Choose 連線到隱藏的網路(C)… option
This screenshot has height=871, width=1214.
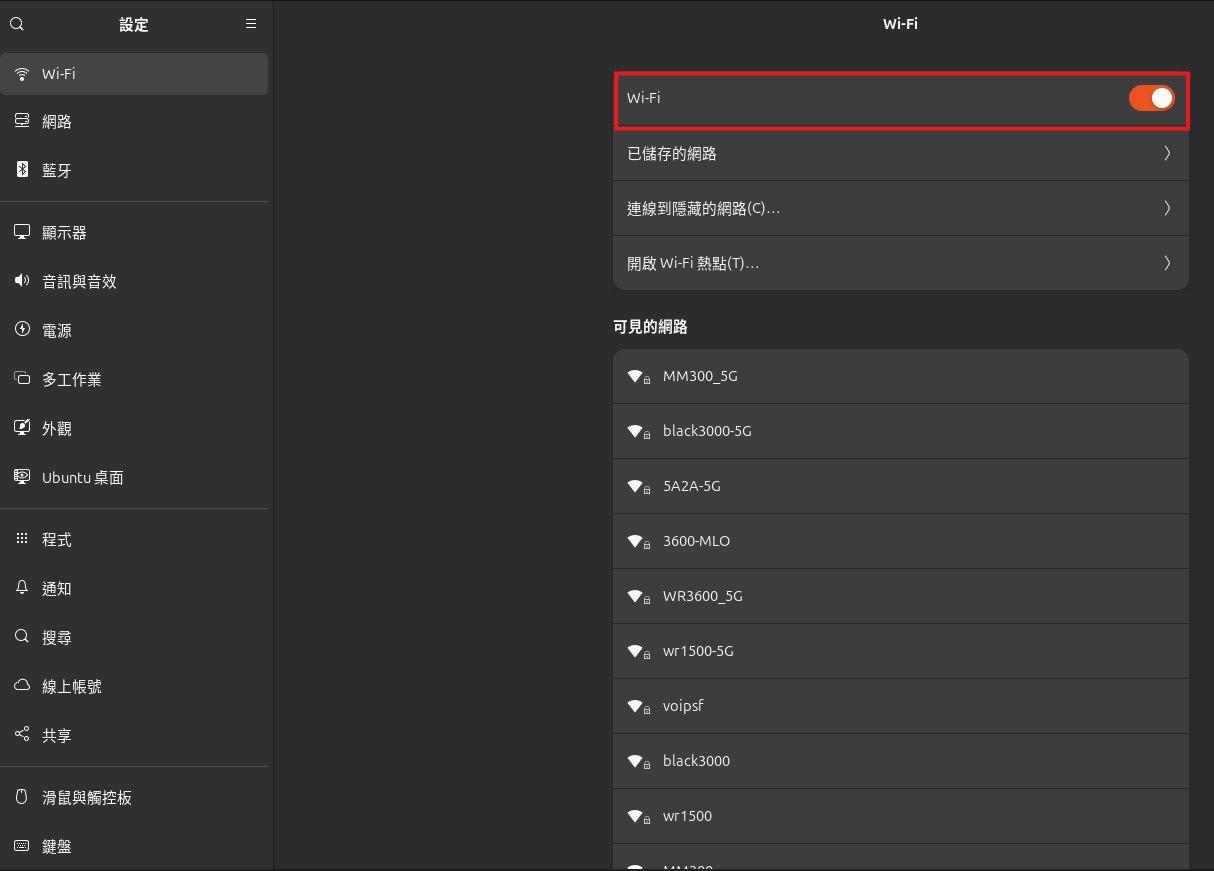click(900, 208)
